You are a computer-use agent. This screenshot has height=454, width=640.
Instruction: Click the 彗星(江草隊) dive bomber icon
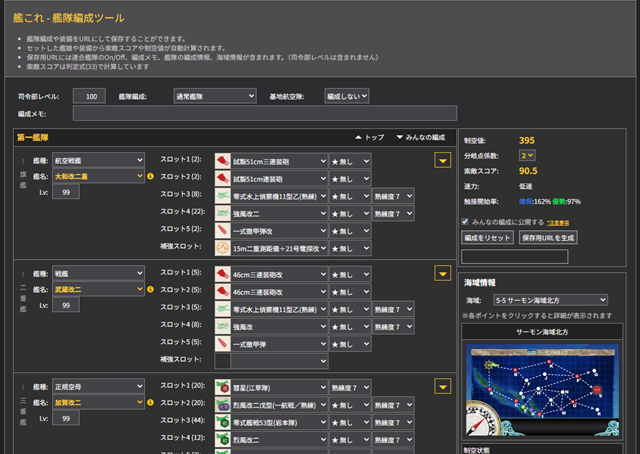[x=225, y=385]
